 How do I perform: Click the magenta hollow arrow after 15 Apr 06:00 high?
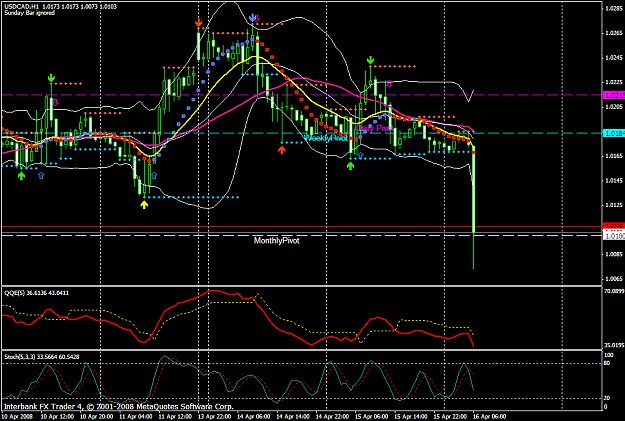click(x=389, y=83)
